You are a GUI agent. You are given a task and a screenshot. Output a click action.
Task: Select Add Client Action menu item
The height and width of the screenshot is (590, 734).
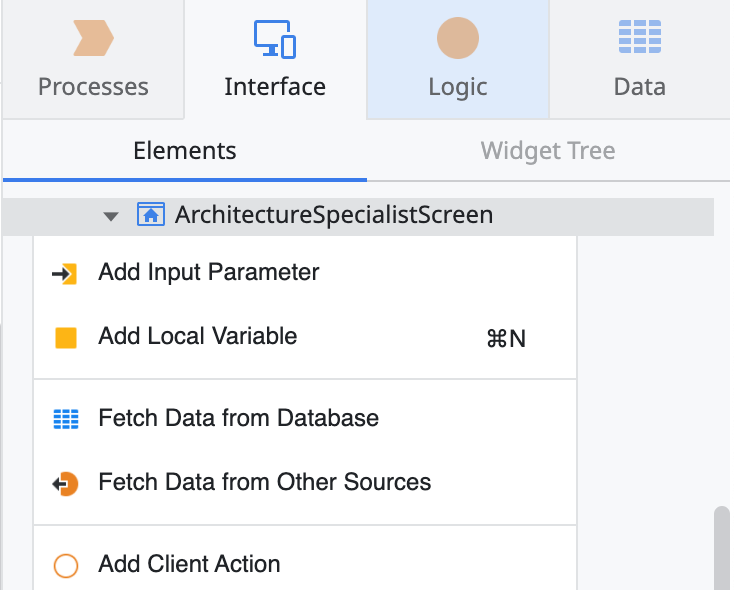189,565
